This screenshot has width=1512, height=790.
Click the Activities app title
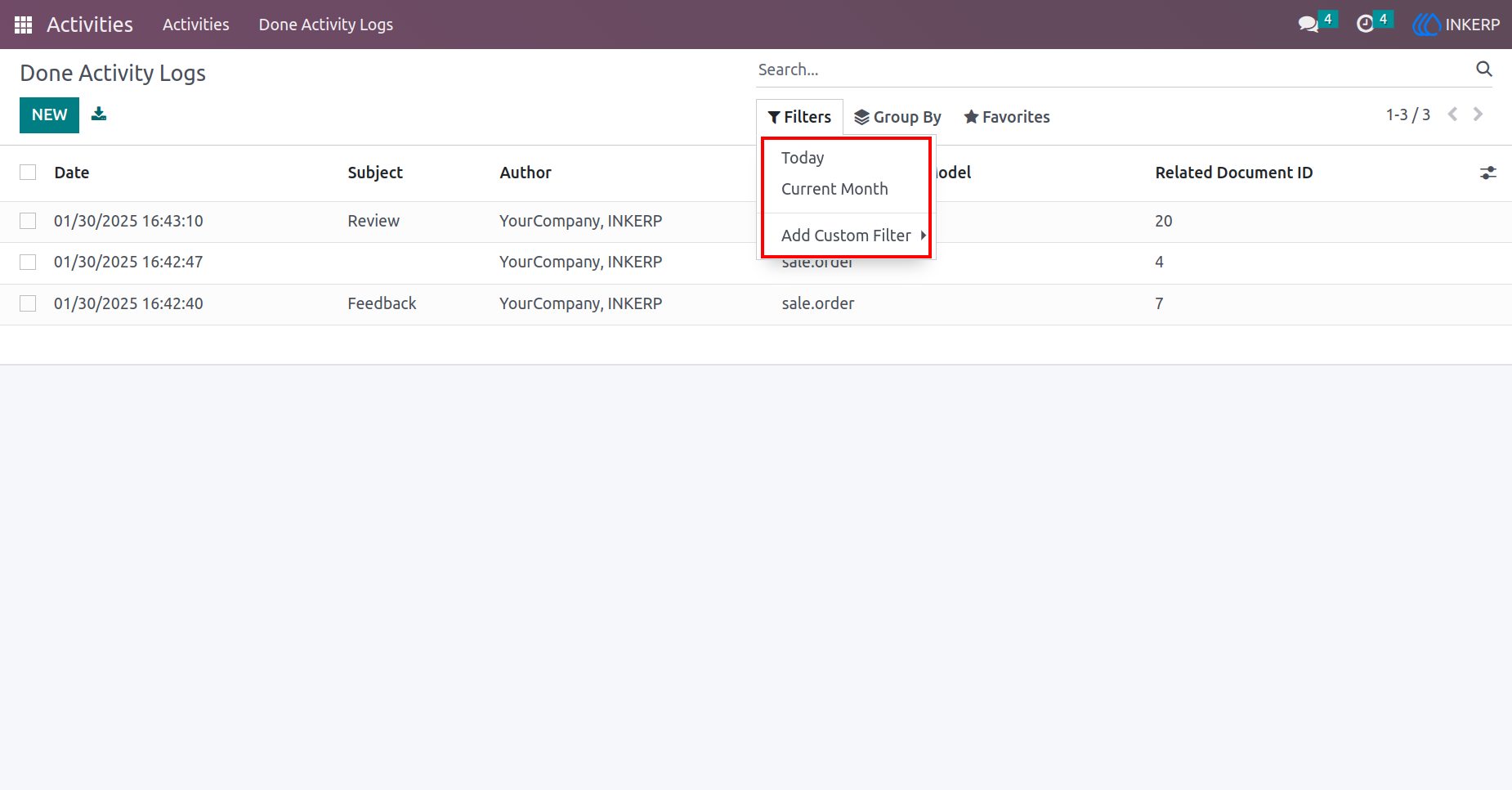click(x=90, y=25)
